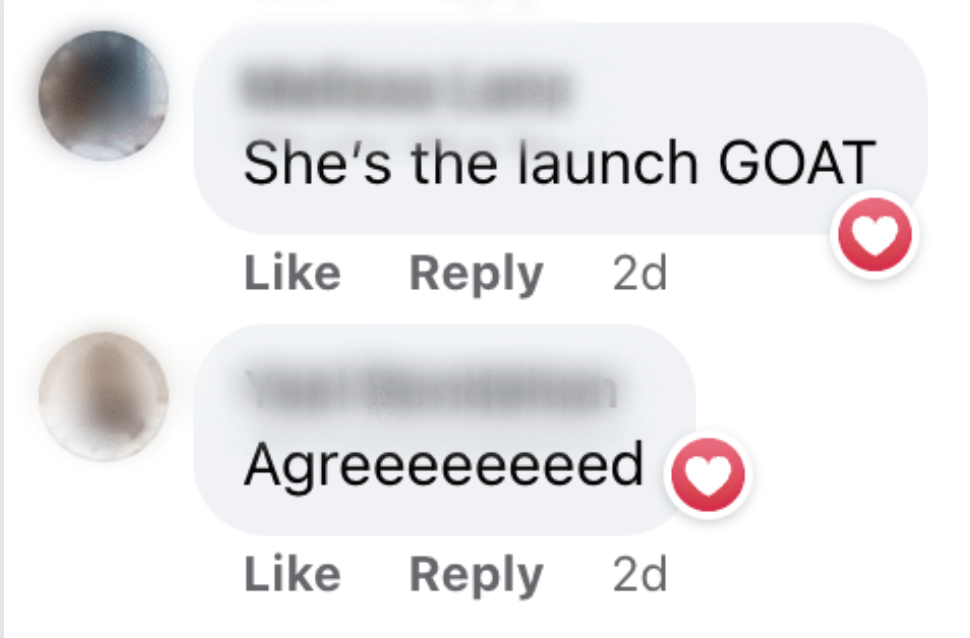Like the "Agreeeeeeeed" comment
Image resolution: width=970 pixels, height=638 pixels.
[x=293, y=574]
